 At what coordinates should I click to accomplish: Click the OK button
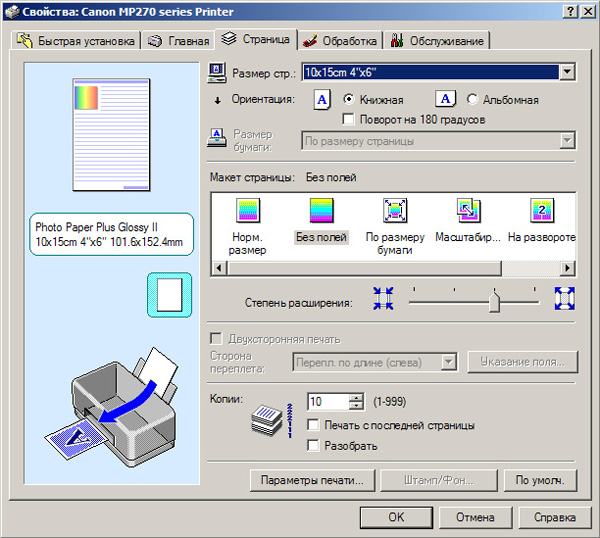(x=396, y=517)
